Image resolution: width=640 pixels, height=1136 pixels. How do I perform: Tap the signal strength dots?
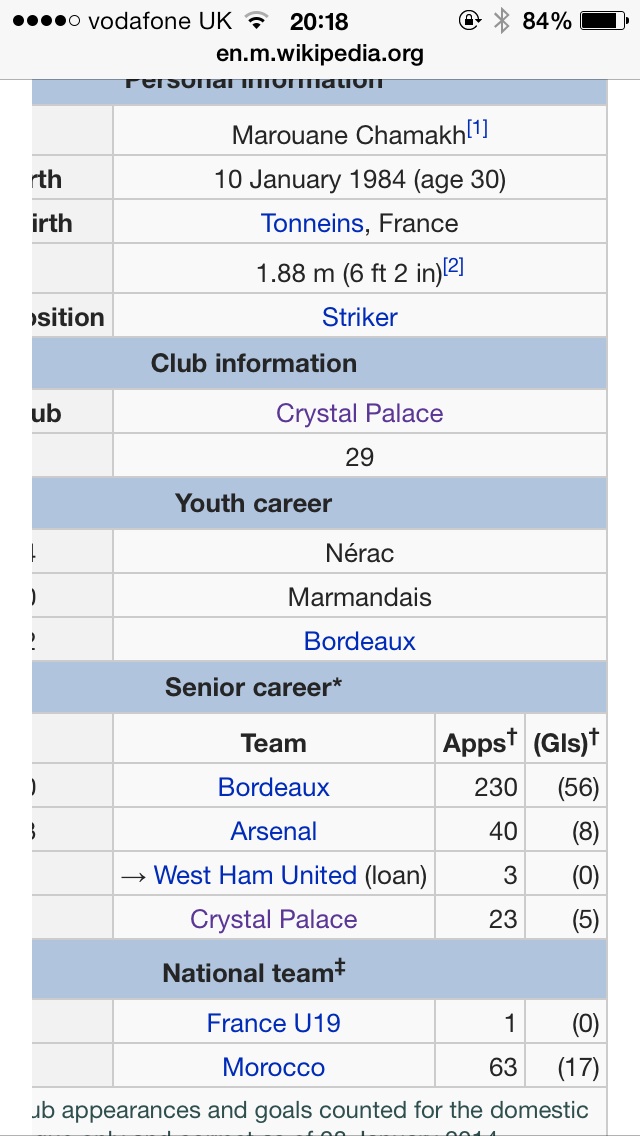[42, 21]
